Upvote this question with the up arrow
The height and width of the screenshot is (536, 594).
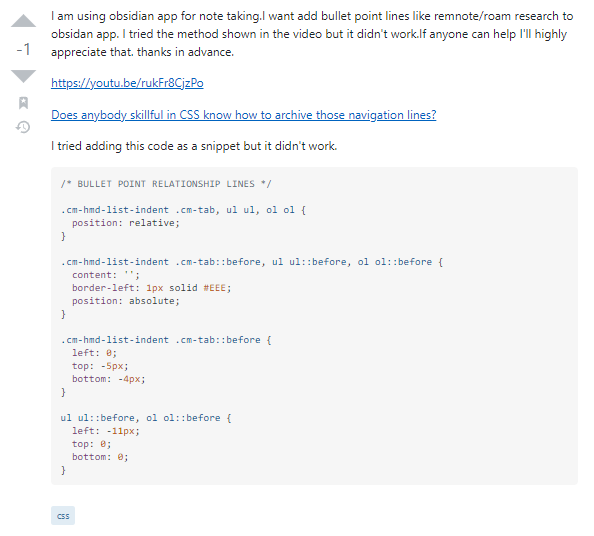point(23,21)
